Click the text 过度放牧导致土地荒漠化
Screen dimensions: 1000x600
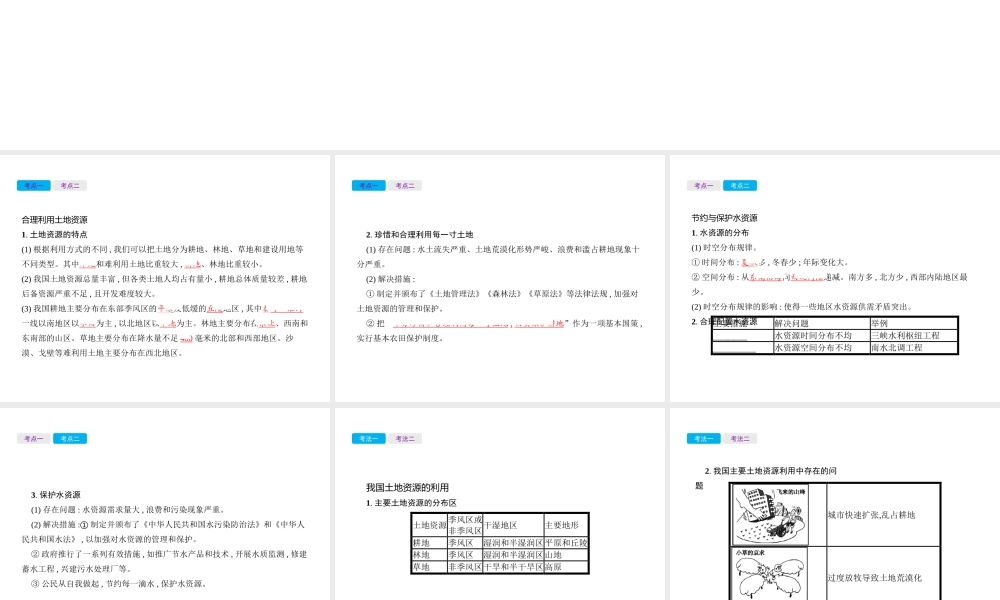874,578
